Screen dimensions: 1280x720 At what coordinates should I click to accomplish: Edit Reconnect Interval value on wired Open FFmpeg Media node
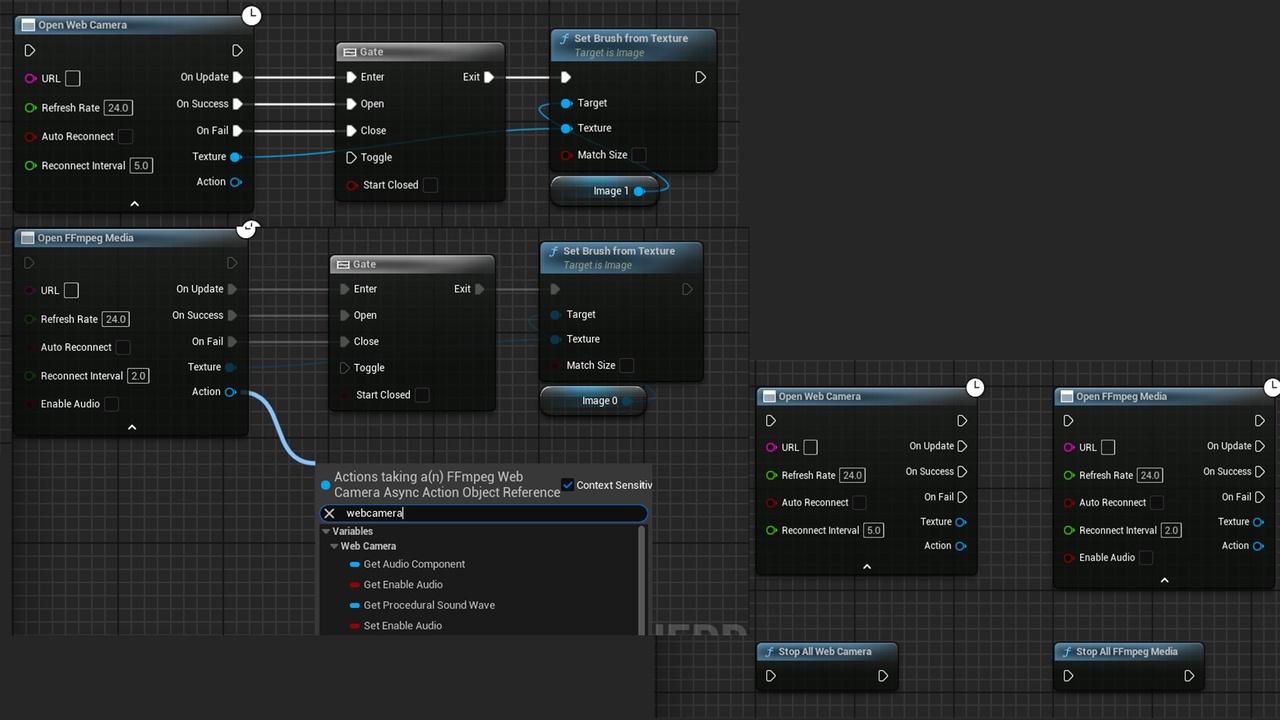pyautogui.click(x=138, y=376)
